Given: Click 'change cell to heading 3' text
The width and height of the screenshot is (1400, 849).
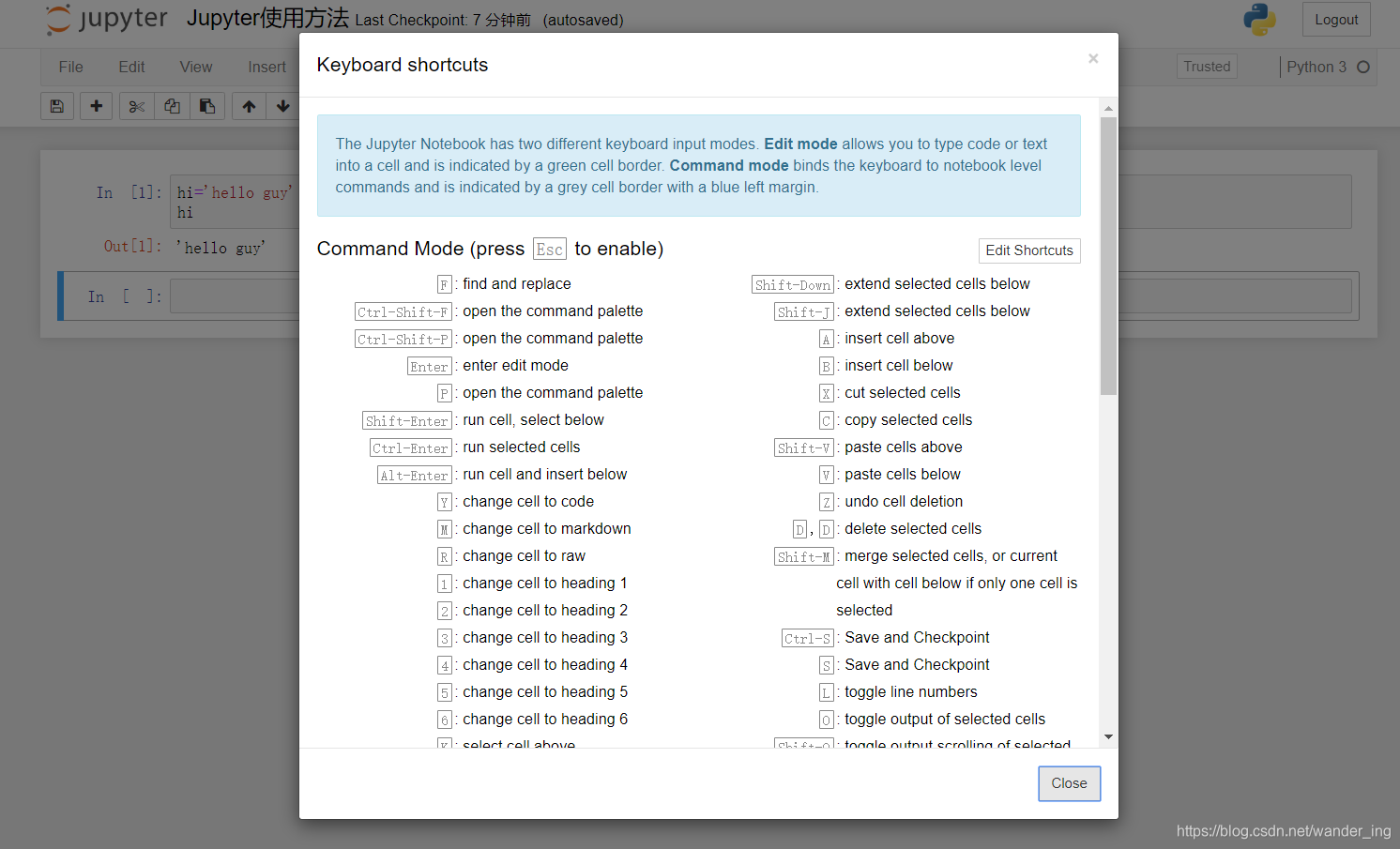Looking at the screenshot, I should [544, 637].
